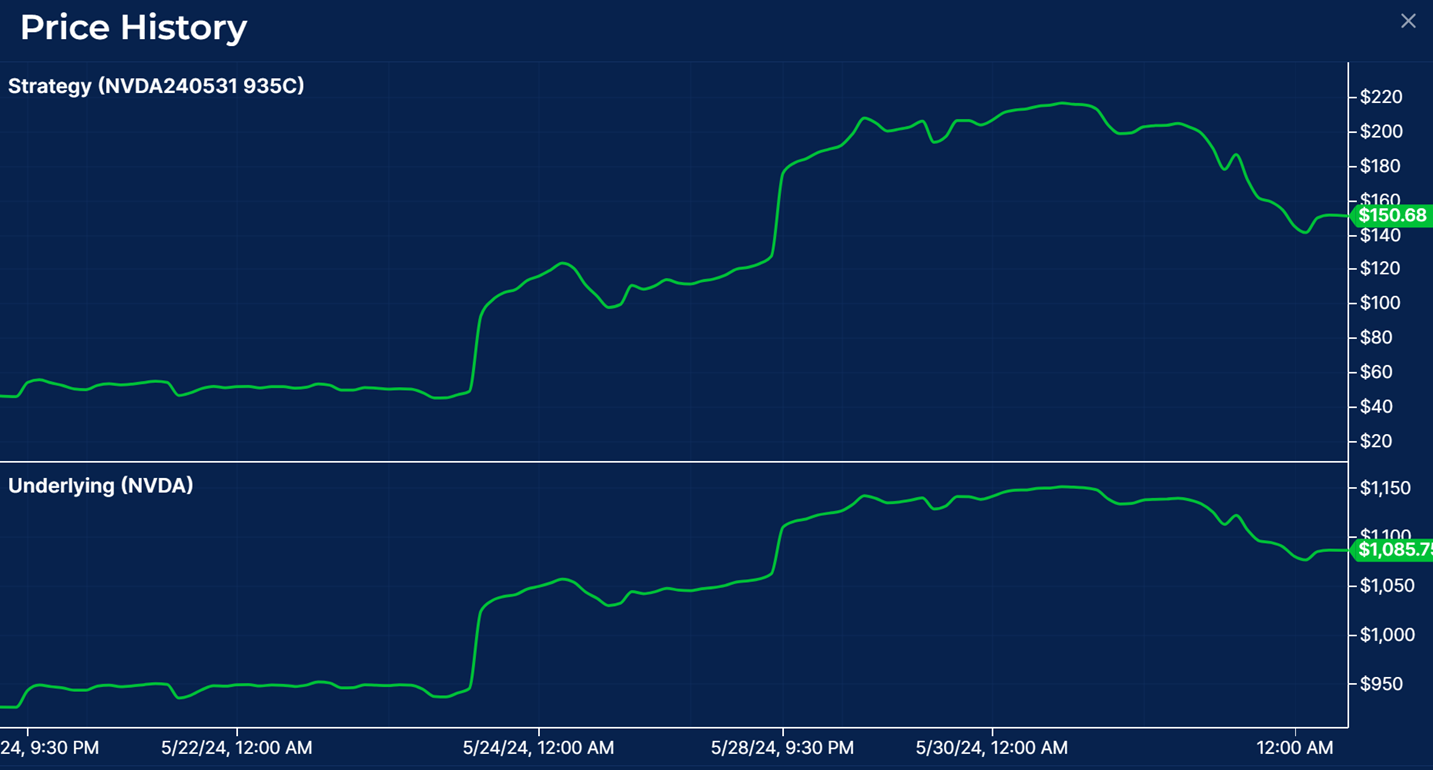1433x770 pixels.
Task: Close the Price History panel
Action: [x=1408, y=21]
